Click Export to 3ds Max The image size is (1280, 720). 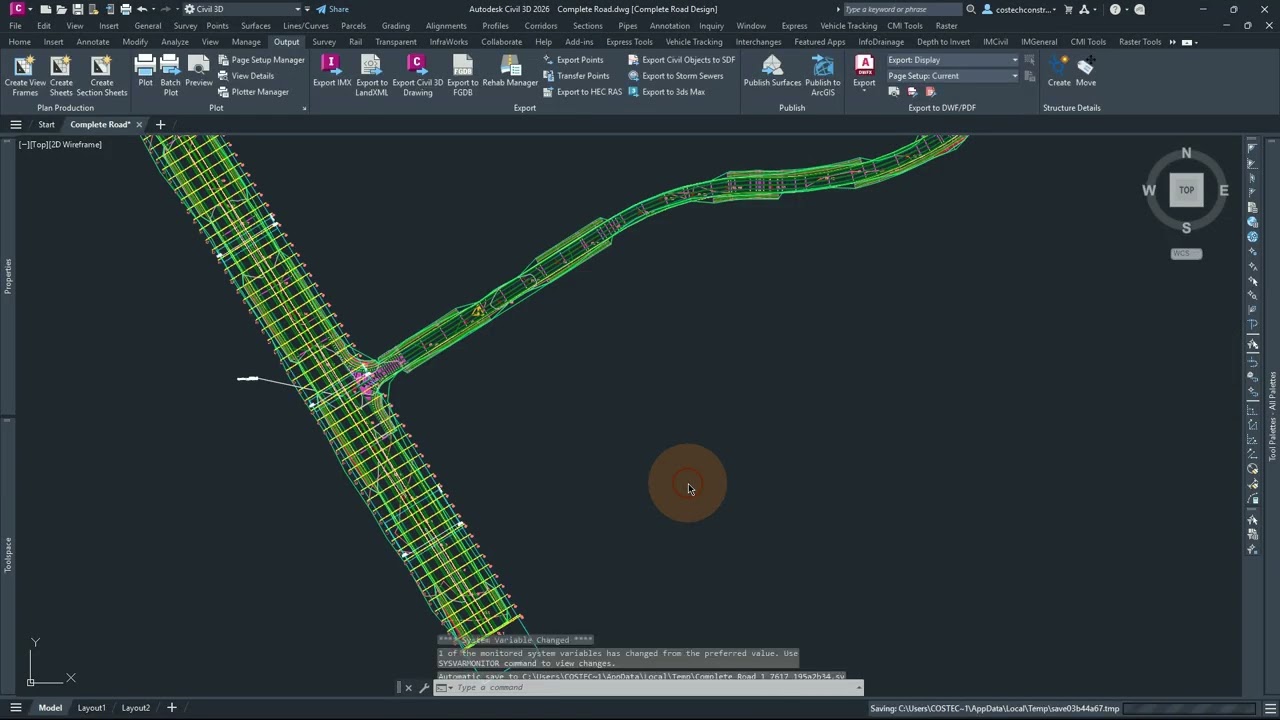pyautogui.click(x=666, y=92)
